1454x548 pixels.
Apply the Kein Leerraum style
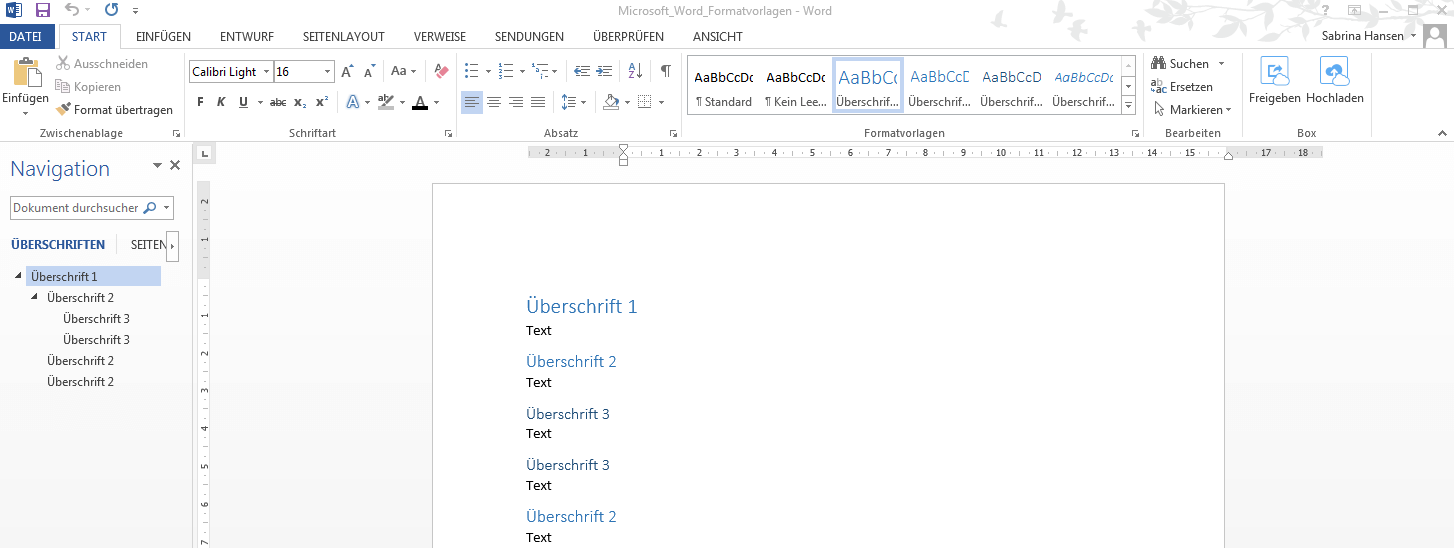(795, 87)
